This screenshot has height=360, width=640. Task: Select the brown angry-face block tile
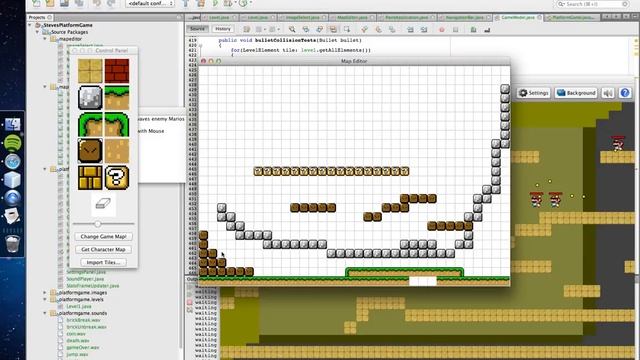[x=90, y=151]
